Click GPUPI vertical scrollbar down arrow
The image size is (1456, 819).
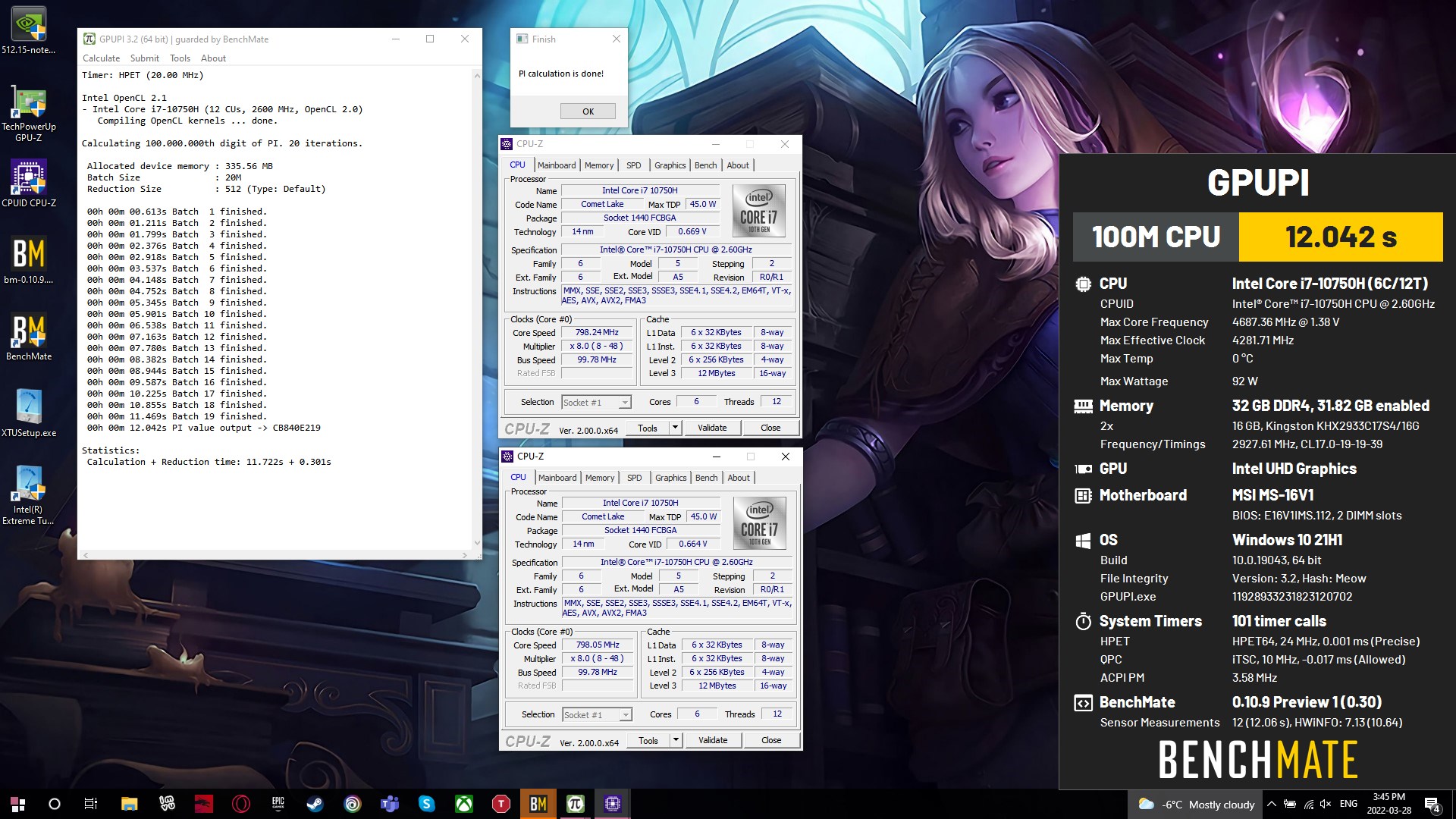(x=477, y=542)
